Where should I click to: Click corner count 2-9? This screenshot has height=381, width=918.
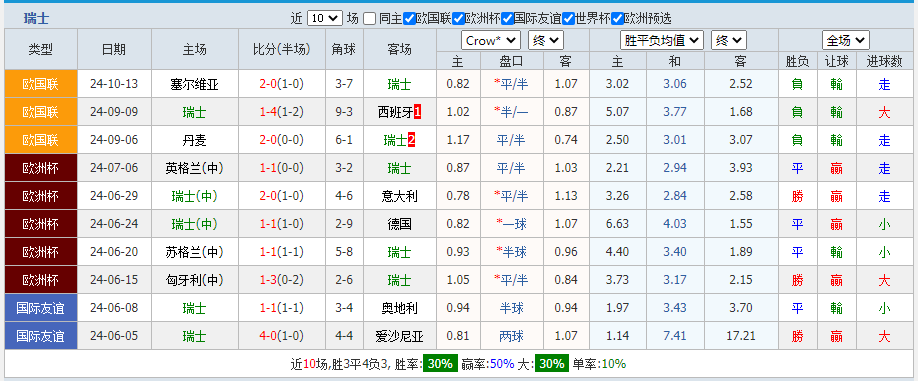[344, 224]
